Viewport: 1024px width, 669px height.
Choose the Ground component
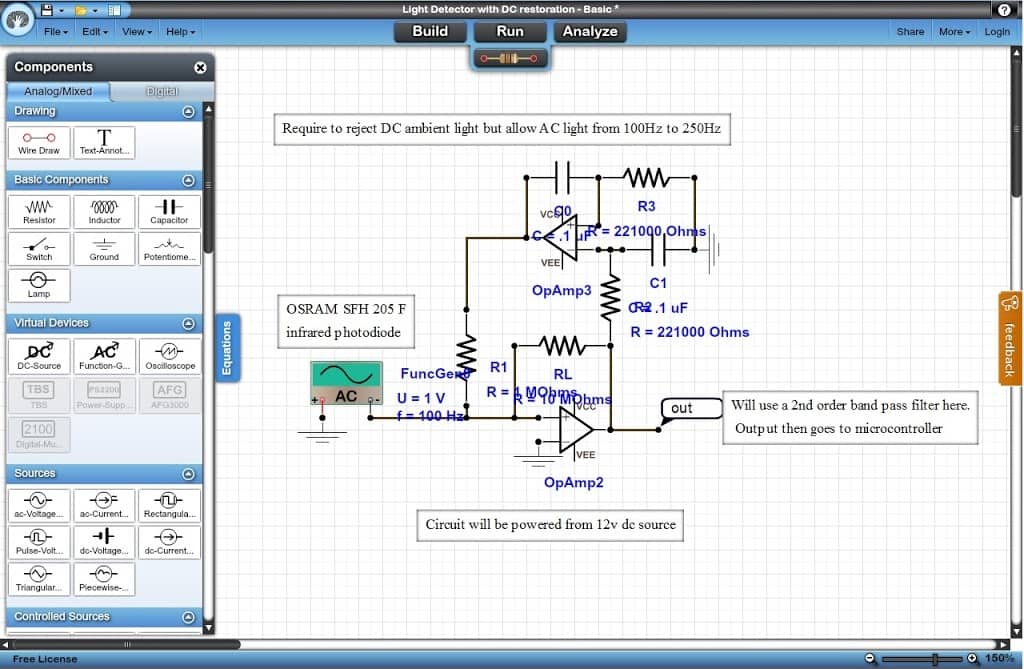tap(104, 249)
